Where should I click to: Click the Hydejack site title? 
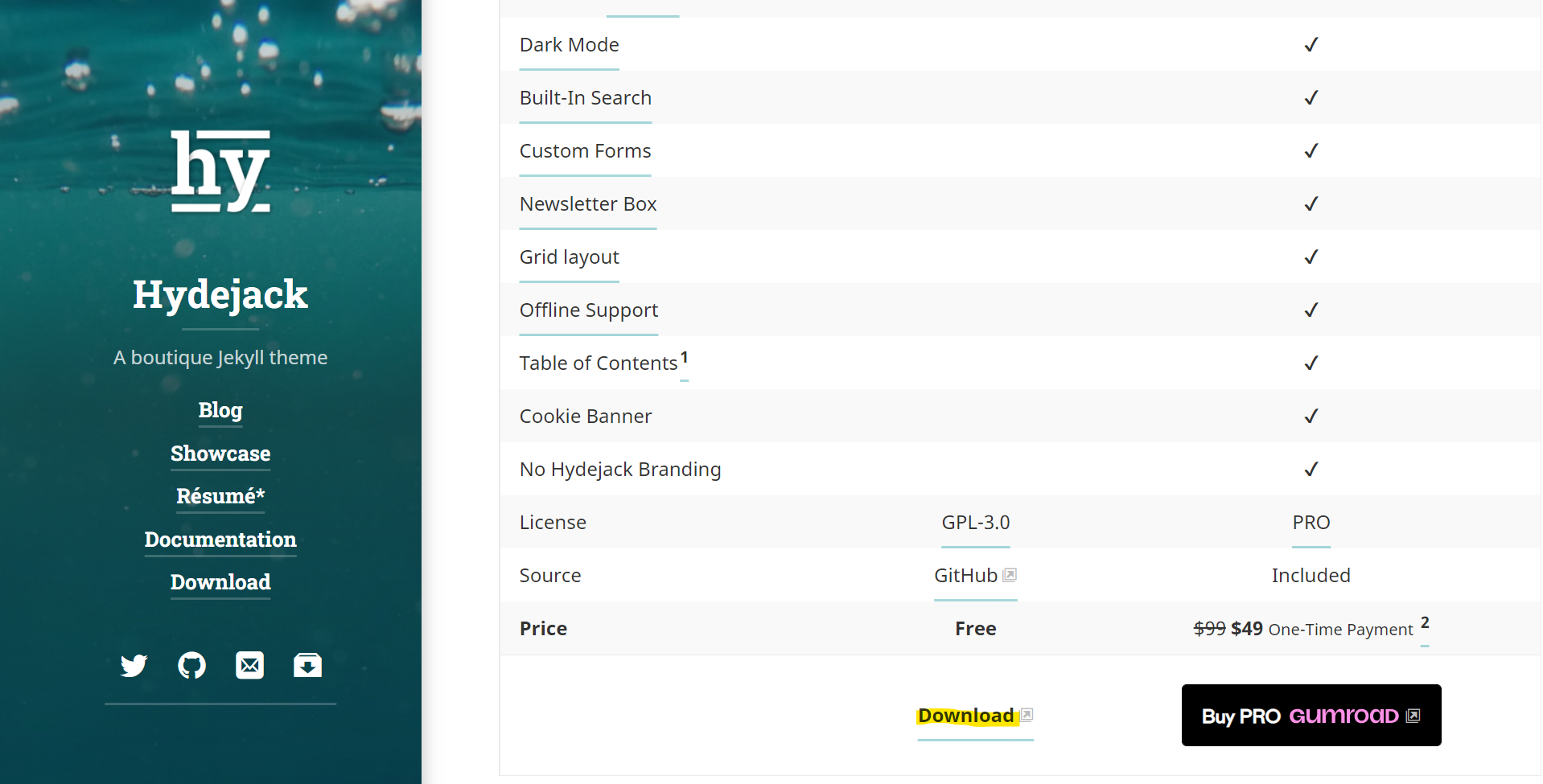220,294
